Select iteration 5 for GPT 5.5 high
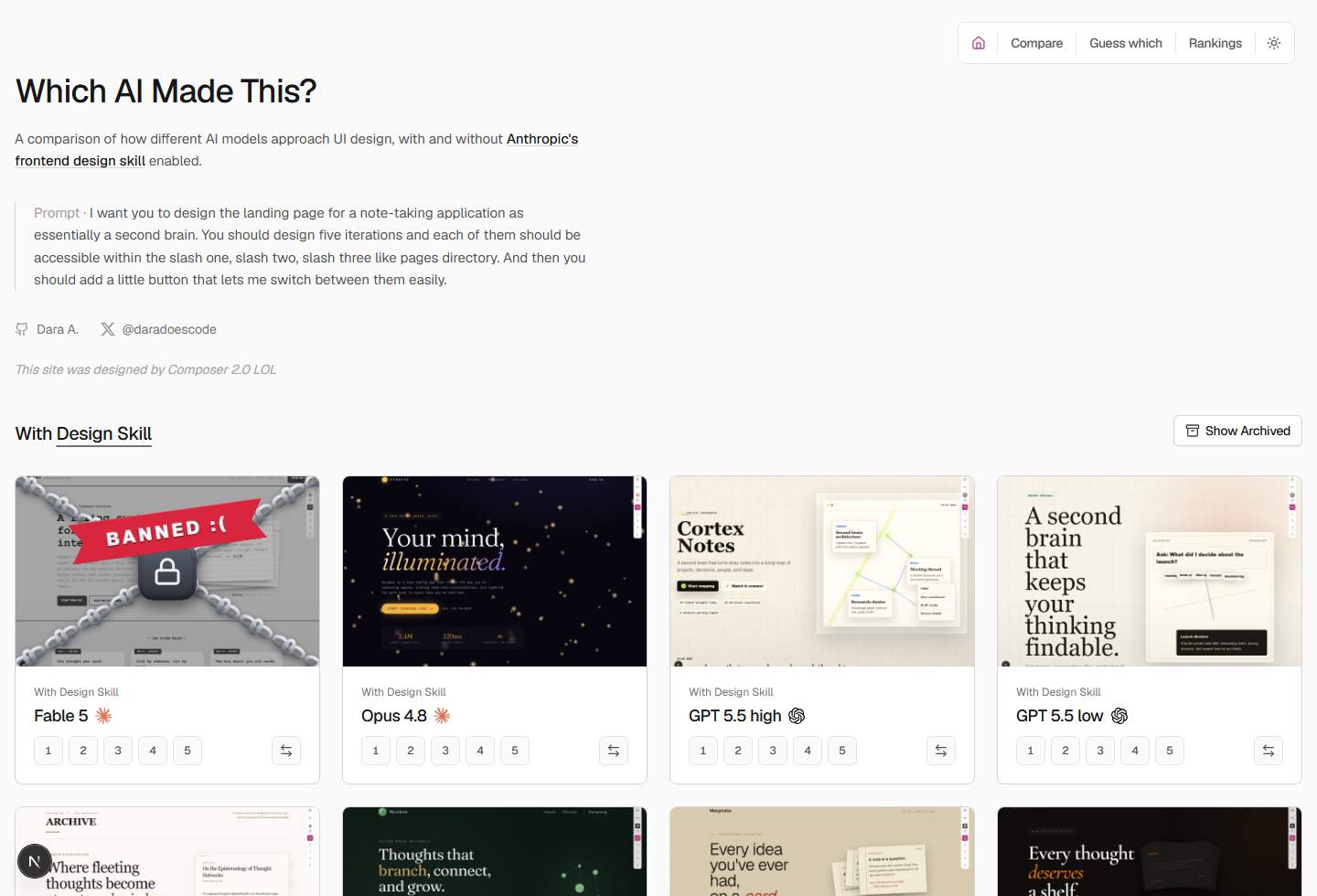The image size is (1317, 896). point(842,751)
